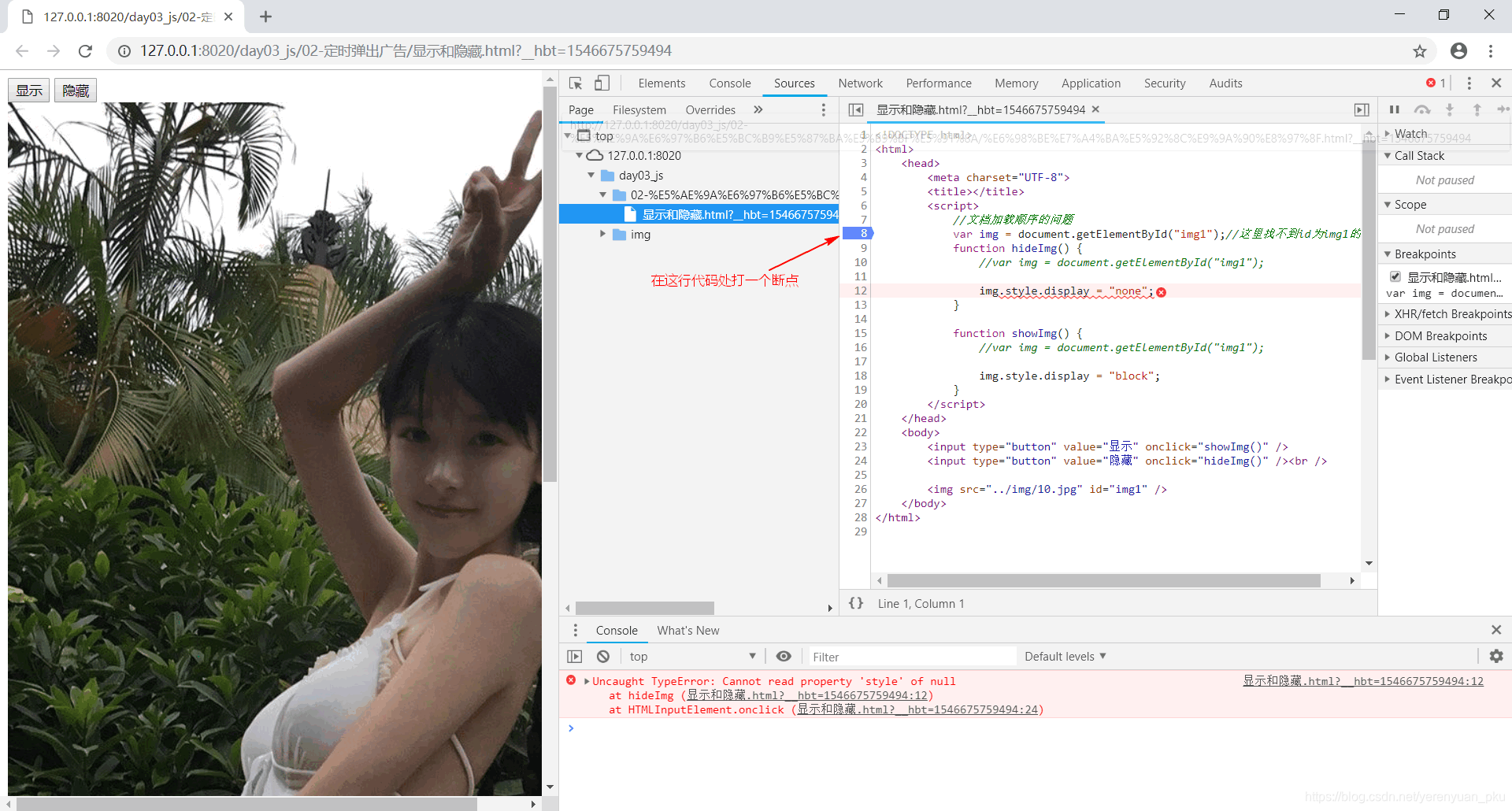Bookmark this page with the star
Screen dimensions: 1512x811
[x=1420, y=51]
